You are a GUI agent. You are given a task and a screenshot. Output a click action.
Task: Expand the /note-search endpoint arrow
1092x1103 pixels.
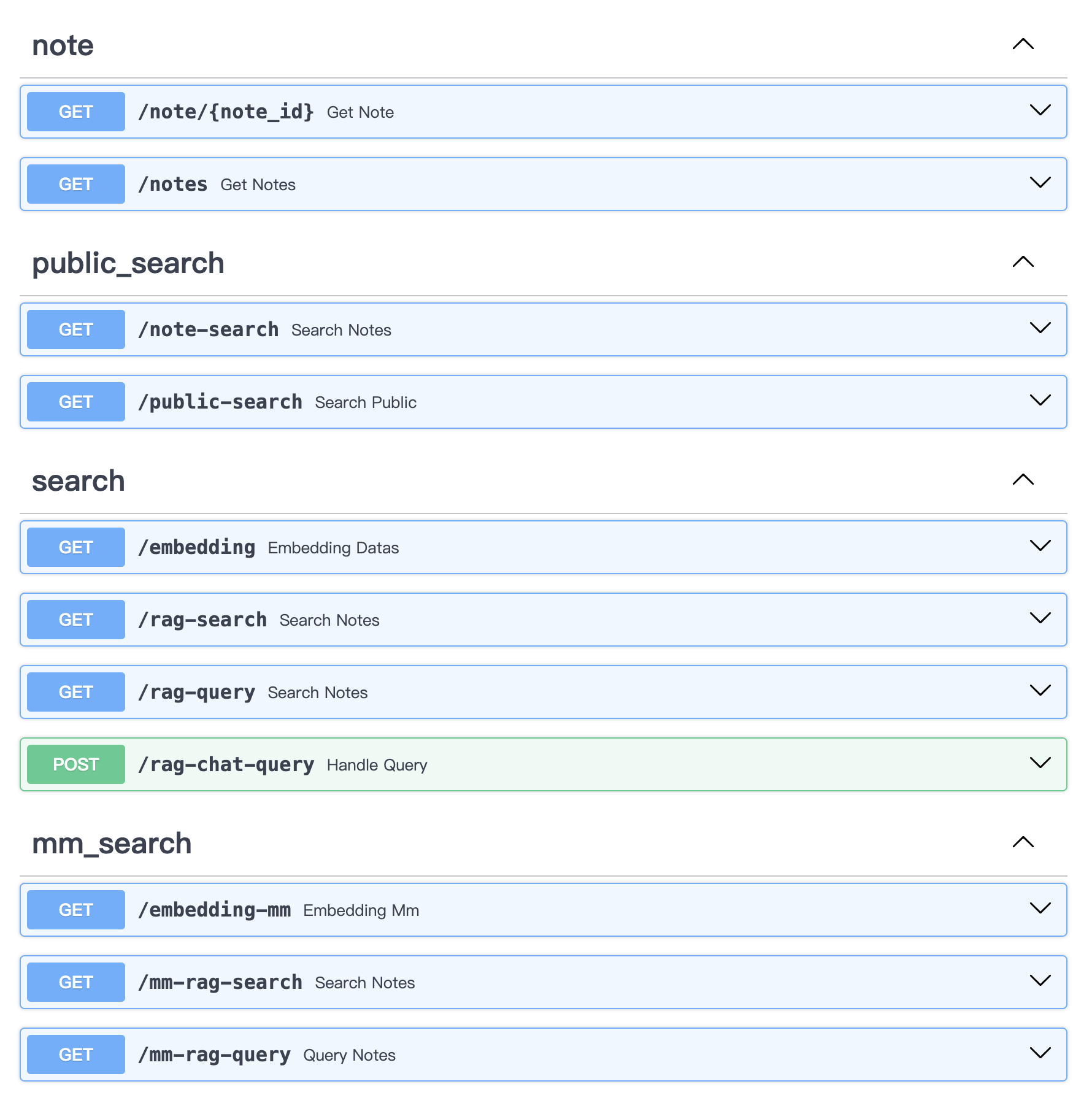[x=1040, y=328]
